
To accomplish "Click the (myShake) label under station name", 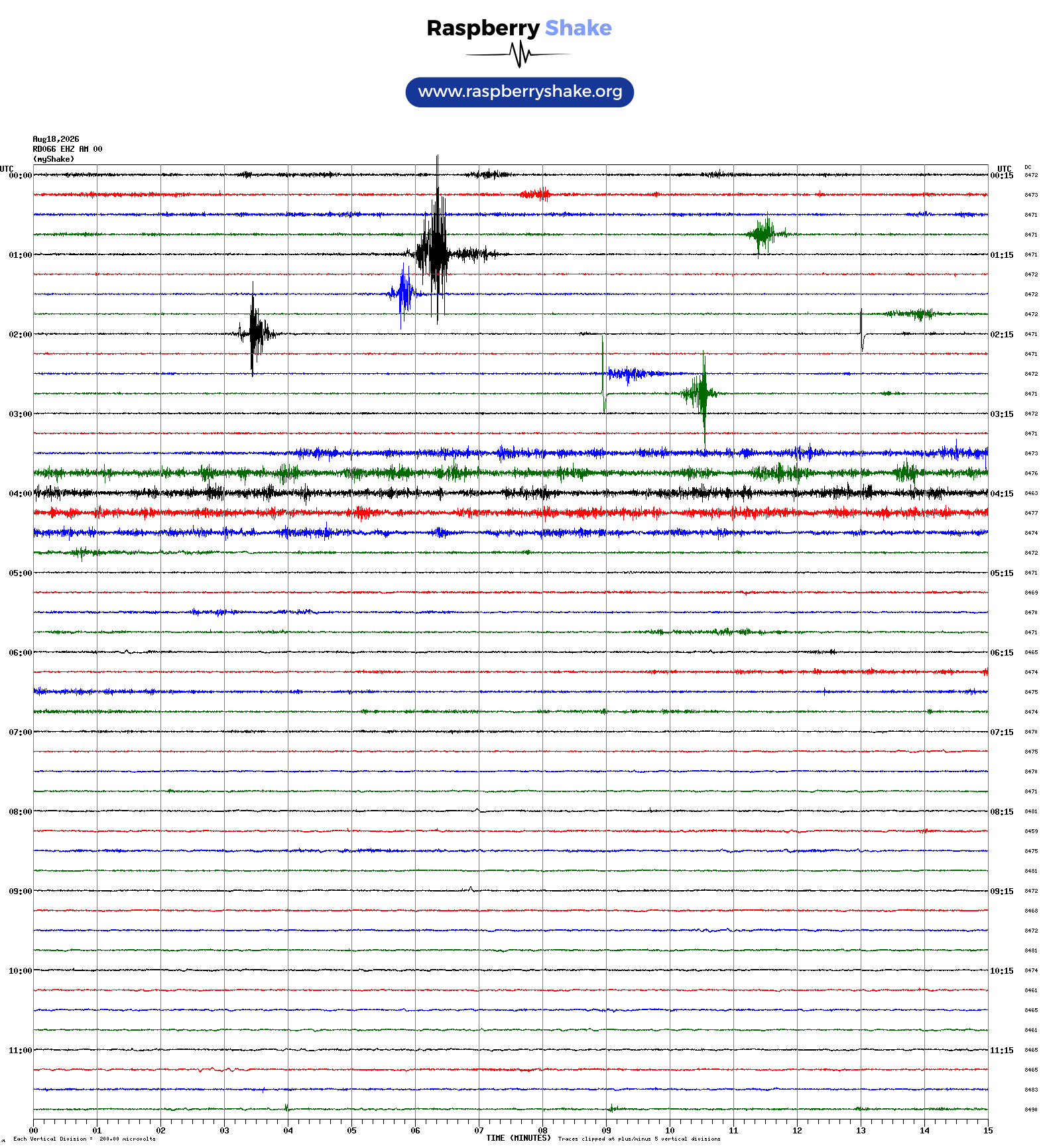I will coord(54,159).
